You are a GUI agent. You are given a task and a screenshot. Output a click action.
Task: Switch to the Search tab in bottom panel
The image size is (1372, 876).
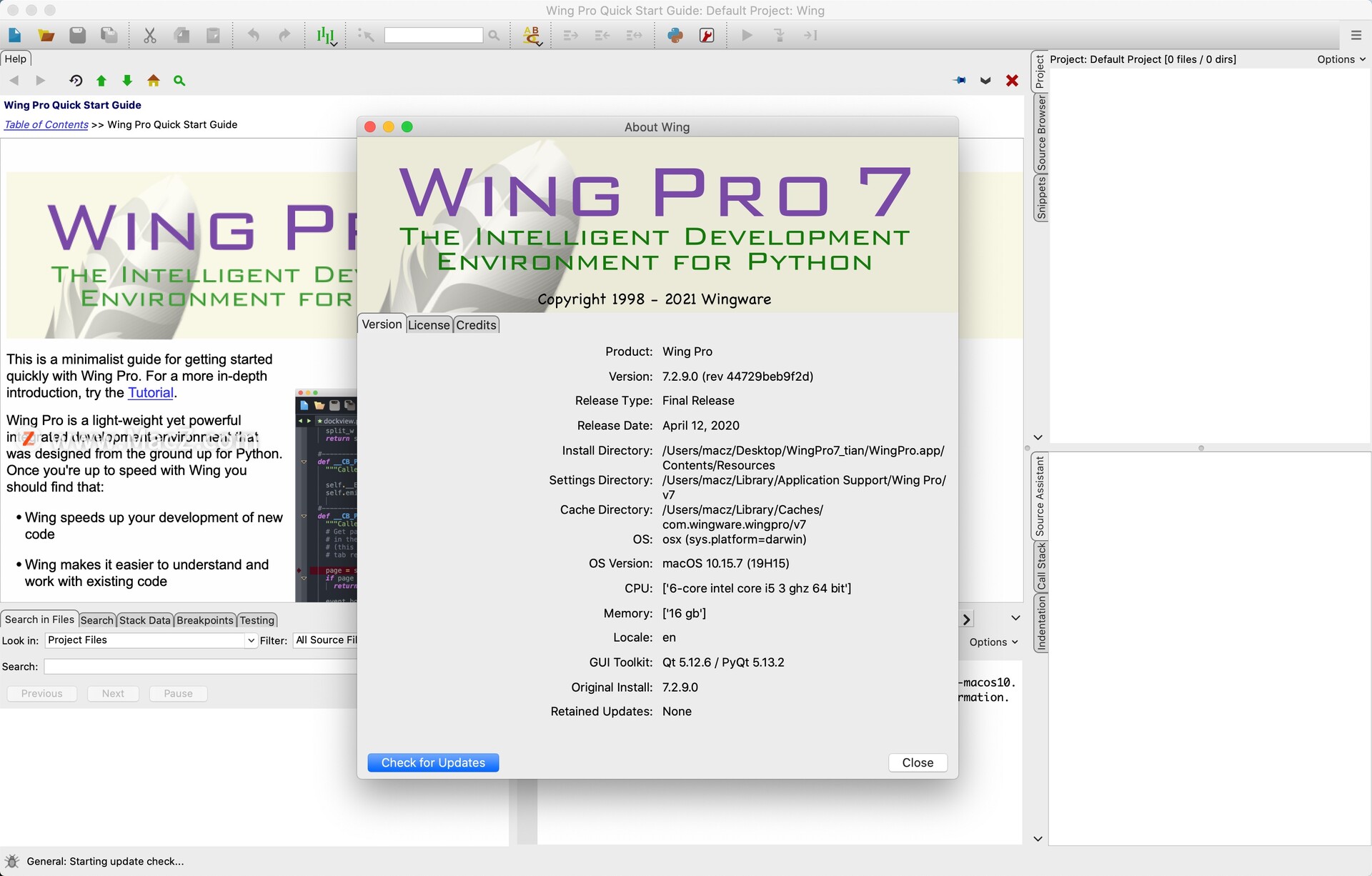pyautogui.click(x=96, y=620)
